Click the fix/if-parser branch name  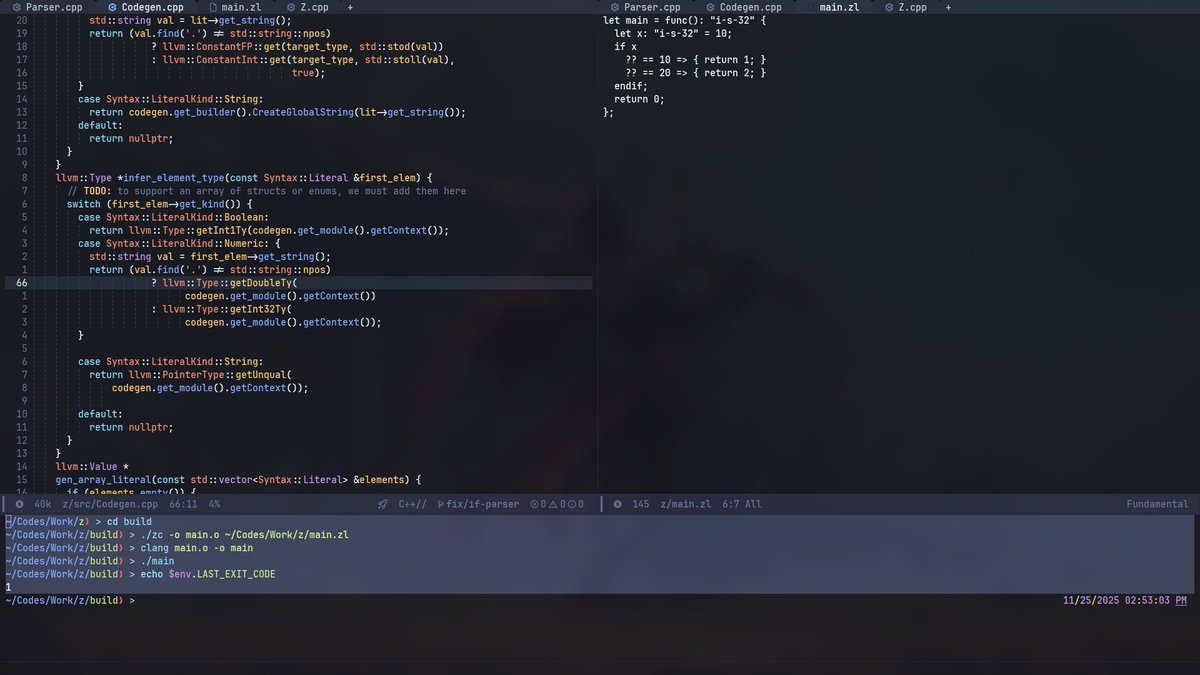coord(482,504)
